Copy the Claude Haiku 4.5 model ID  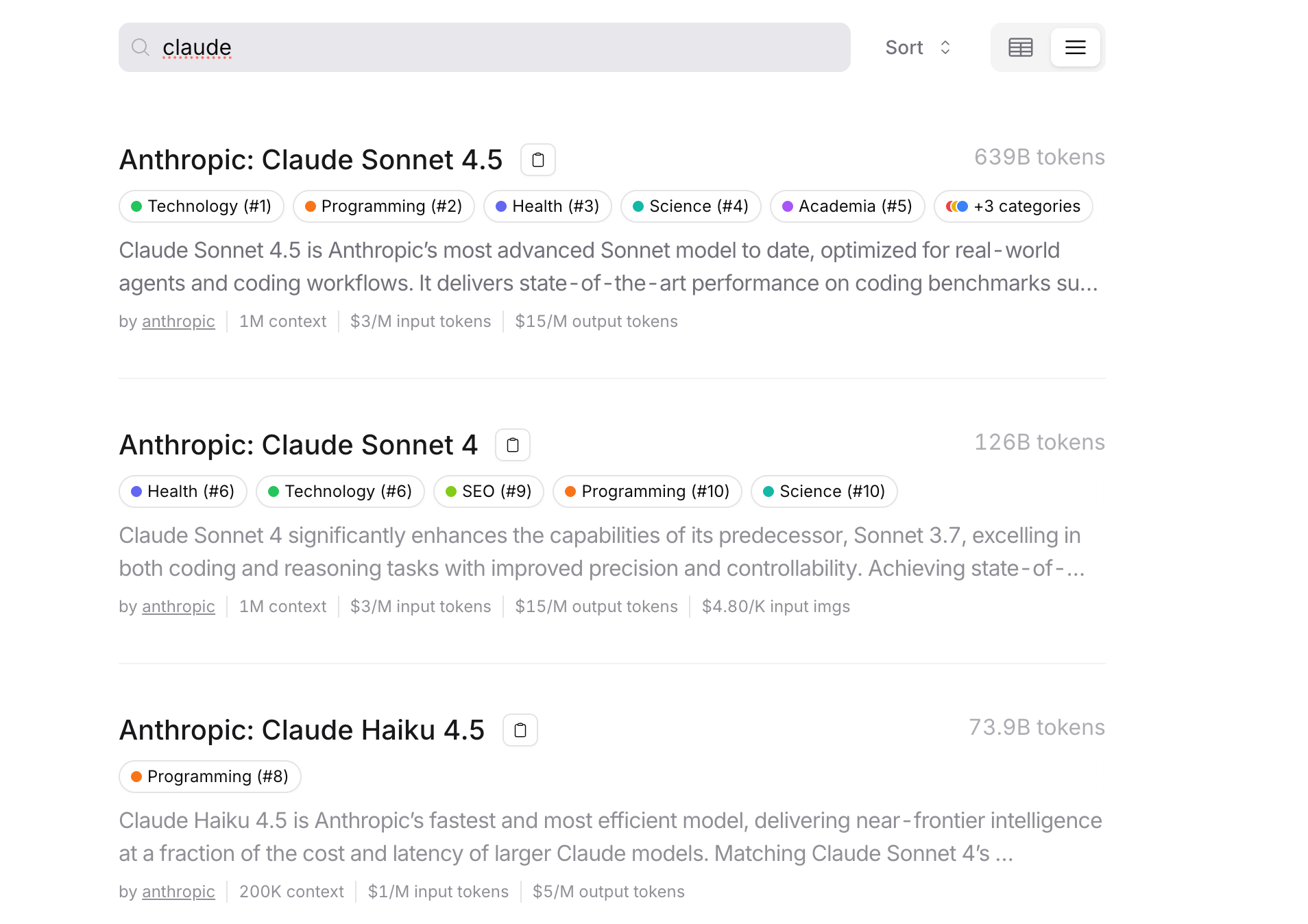520,730
